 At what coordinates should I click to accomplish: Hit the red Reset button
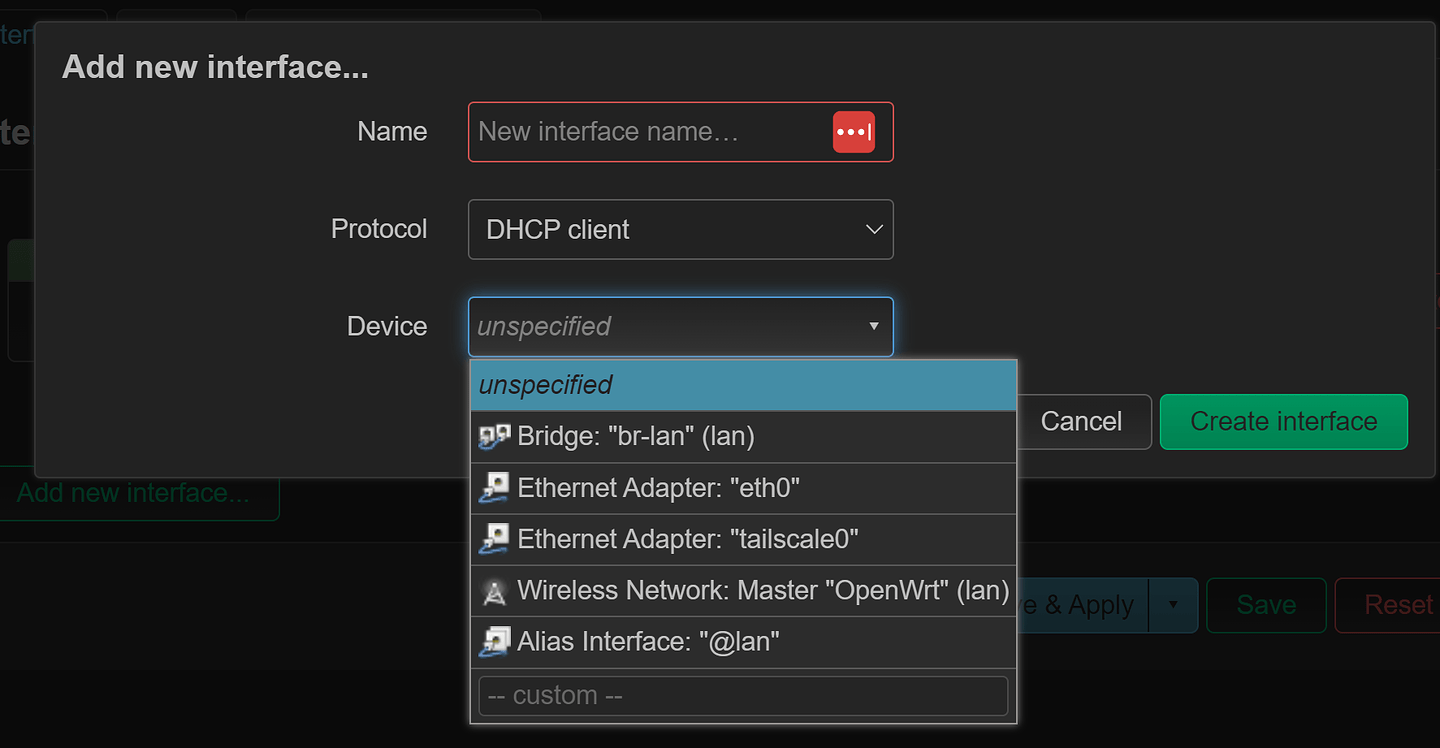pos(1397,605)
